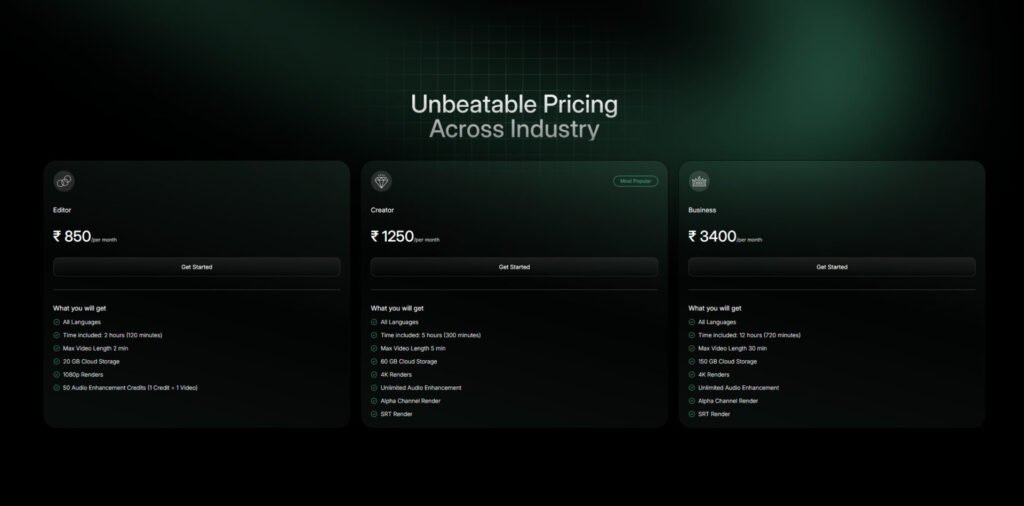1024x506 pixels.
Task: Click checkmark beside Max Video Length 30 min
Action: (x=692, y=349)
